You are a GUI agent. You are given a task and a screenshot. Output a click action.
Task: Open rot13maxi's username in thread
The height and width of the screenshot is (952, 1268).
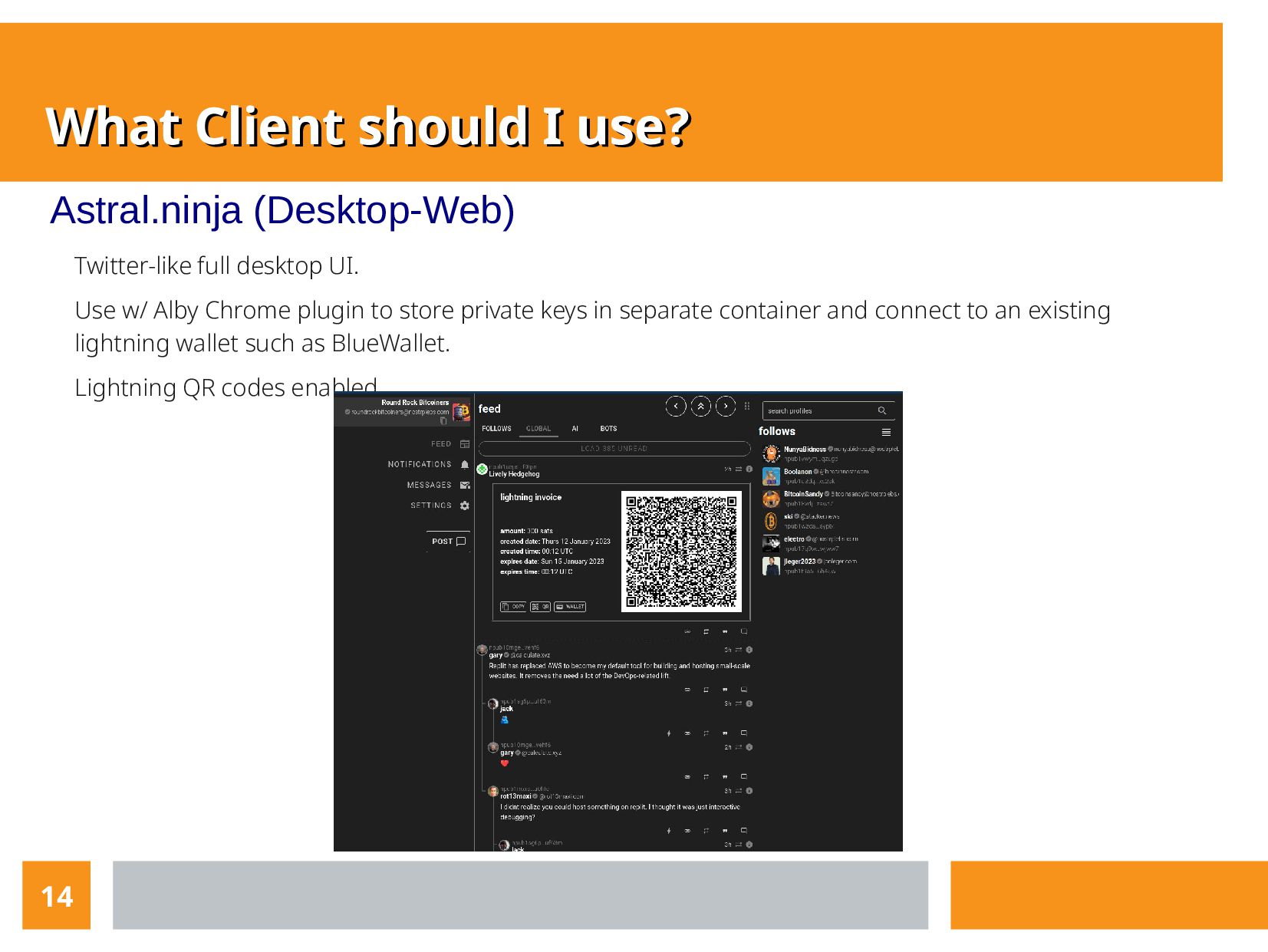515,796
